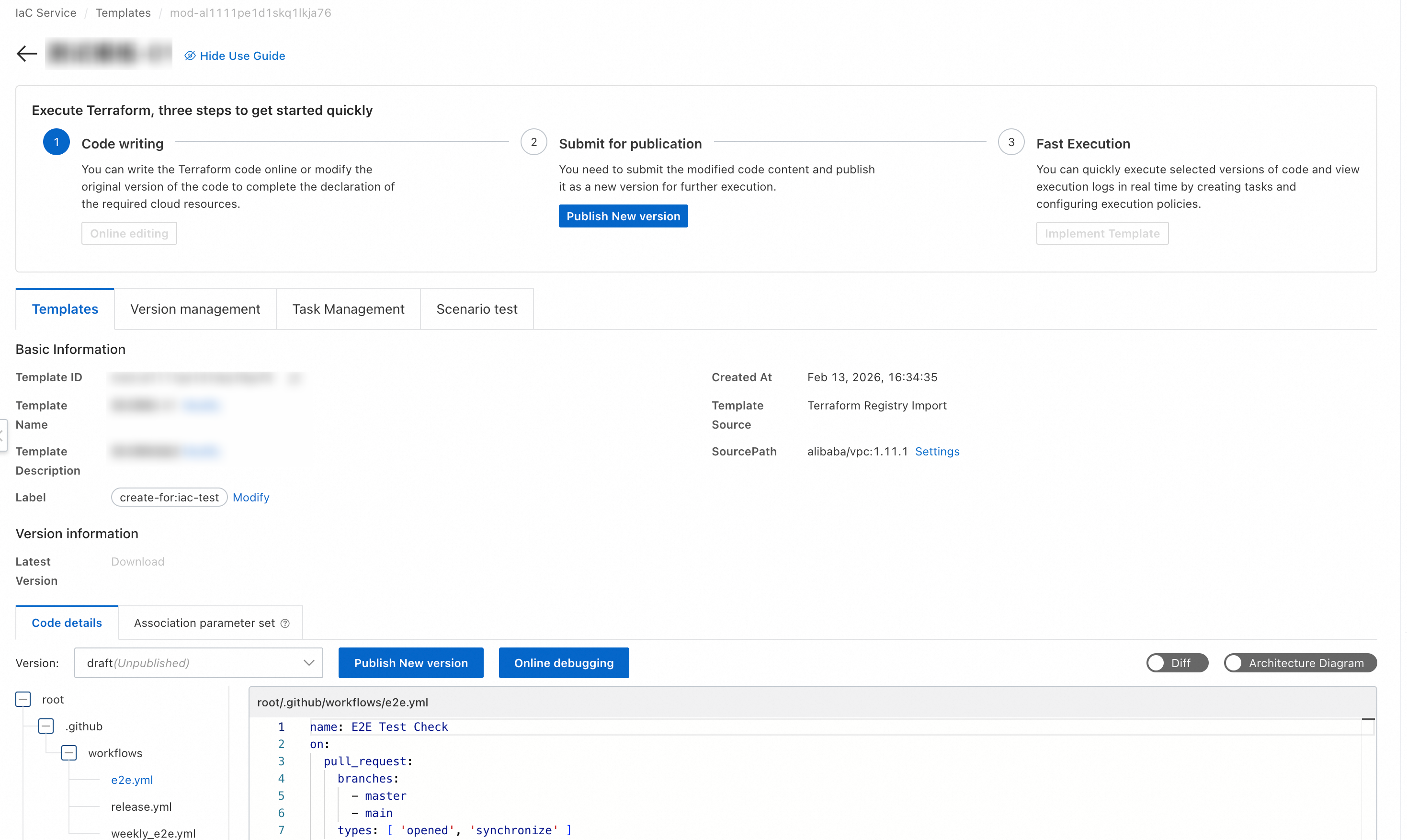
Task: Open the Version draft dropdown
Action: [199, 663]
